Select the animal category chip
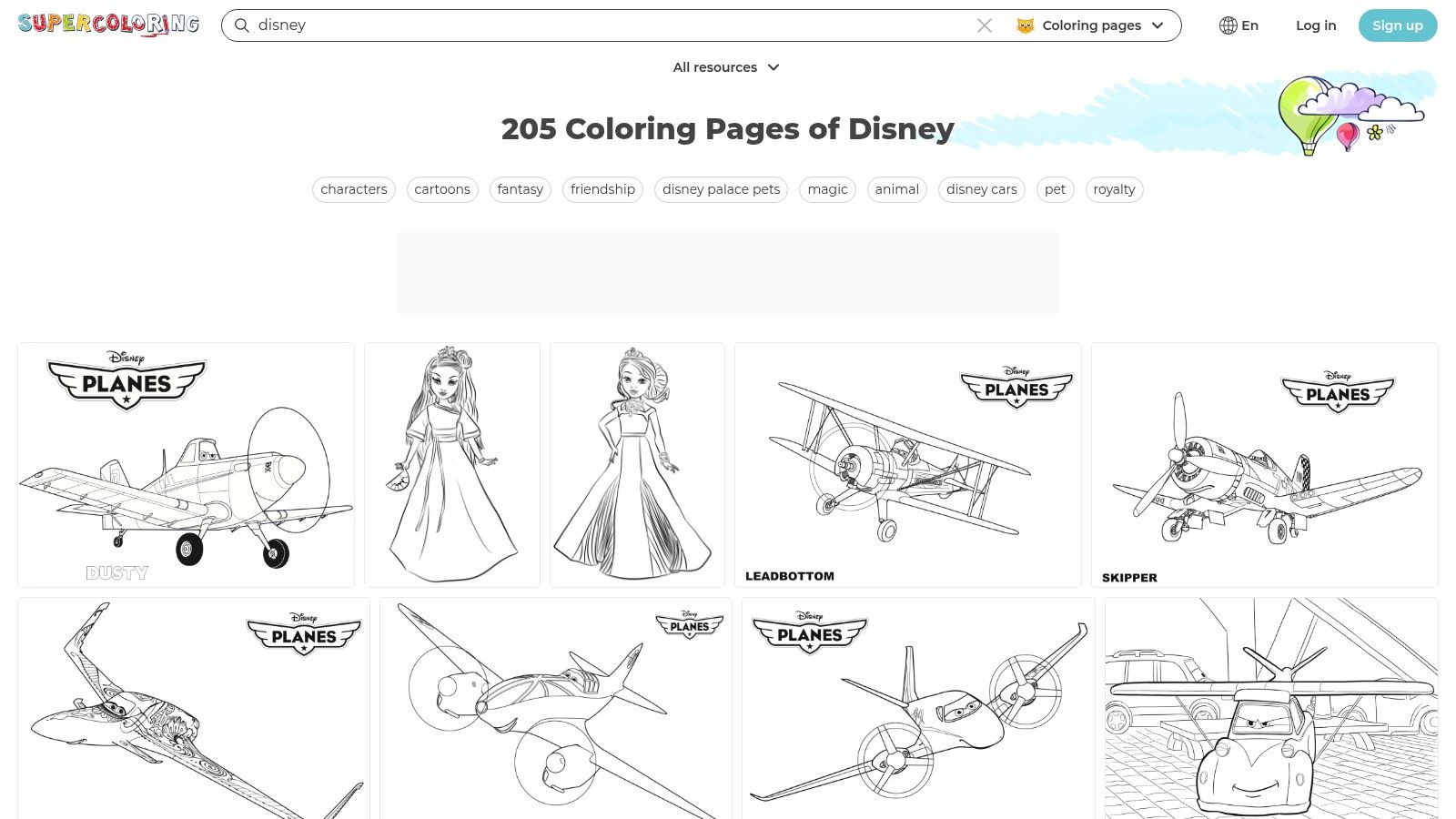The height and width of the screenshot is (819, 1456). [x=896, y=189]
